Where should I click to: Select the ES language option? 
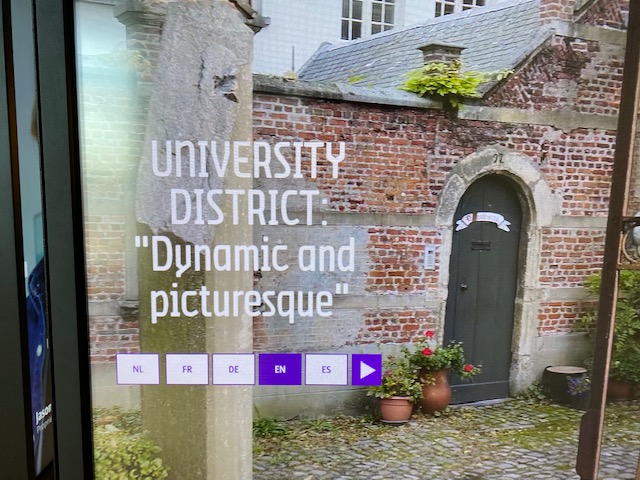coord(326,369)
